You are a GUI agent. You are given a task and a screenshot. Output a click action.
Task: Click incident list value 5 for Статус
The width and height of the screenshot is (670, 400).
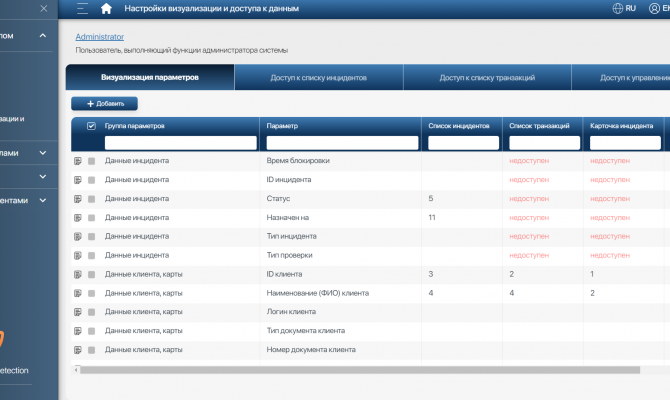pyautogui.click(x=431, y=199)
